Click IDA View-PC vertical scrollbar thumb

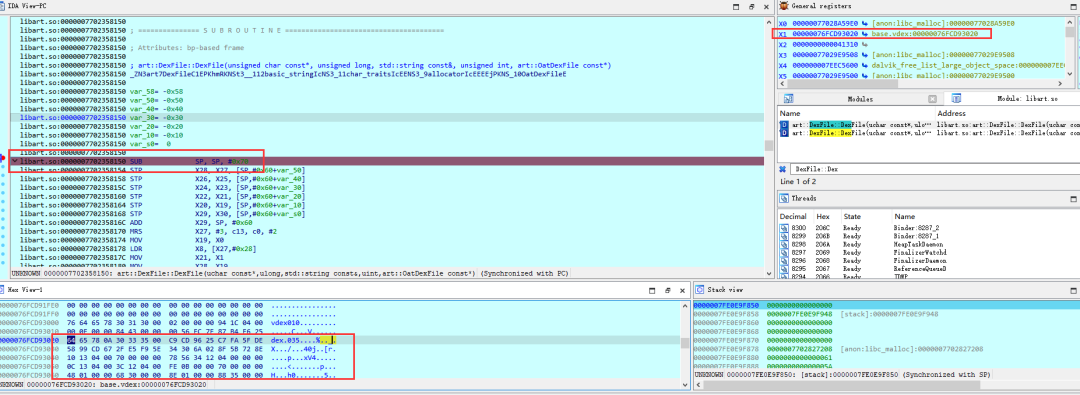pos(769,145)
